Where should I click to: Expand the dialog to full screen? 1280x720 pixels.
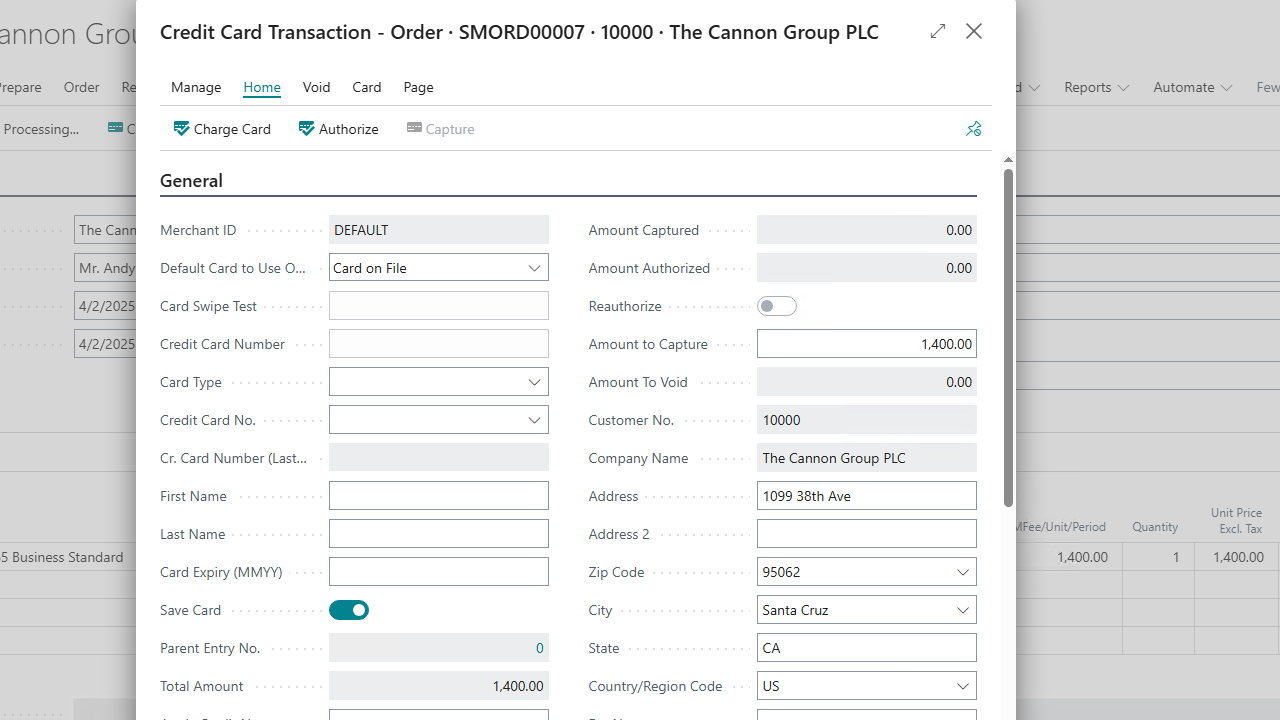(x=937, y=31)
